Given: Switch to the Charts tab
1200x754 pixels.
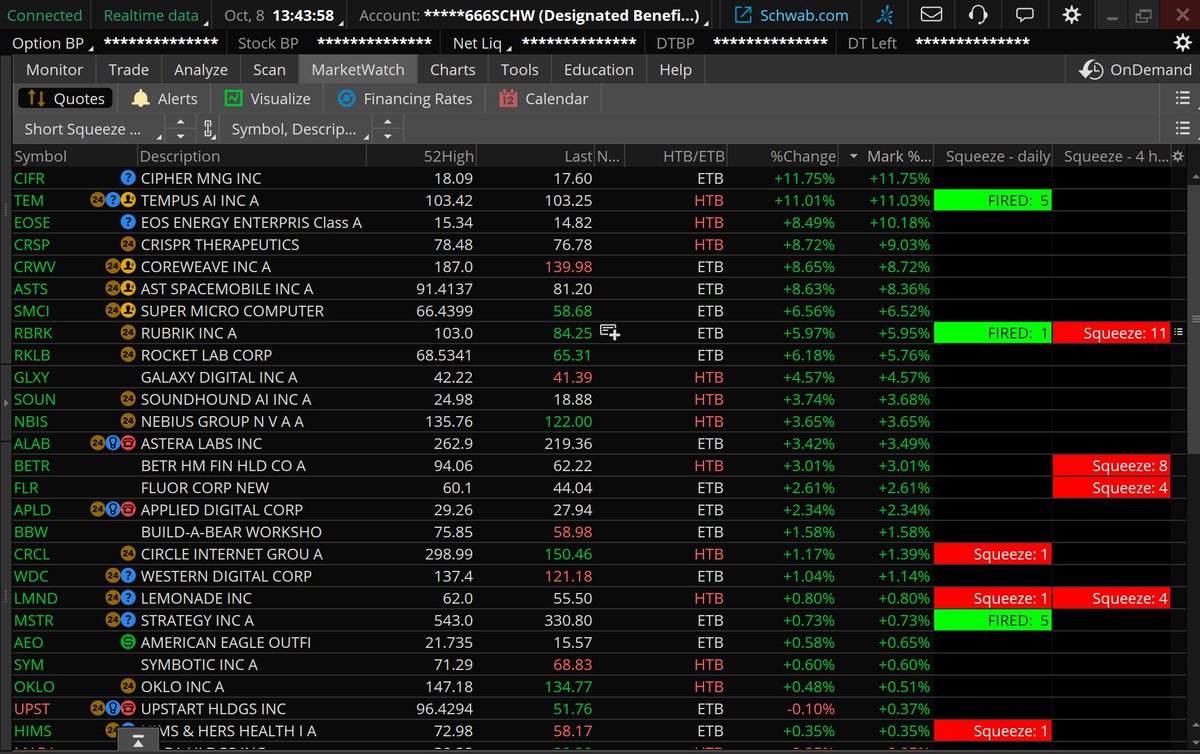Looking at the screenshot, I should (452, 70).
